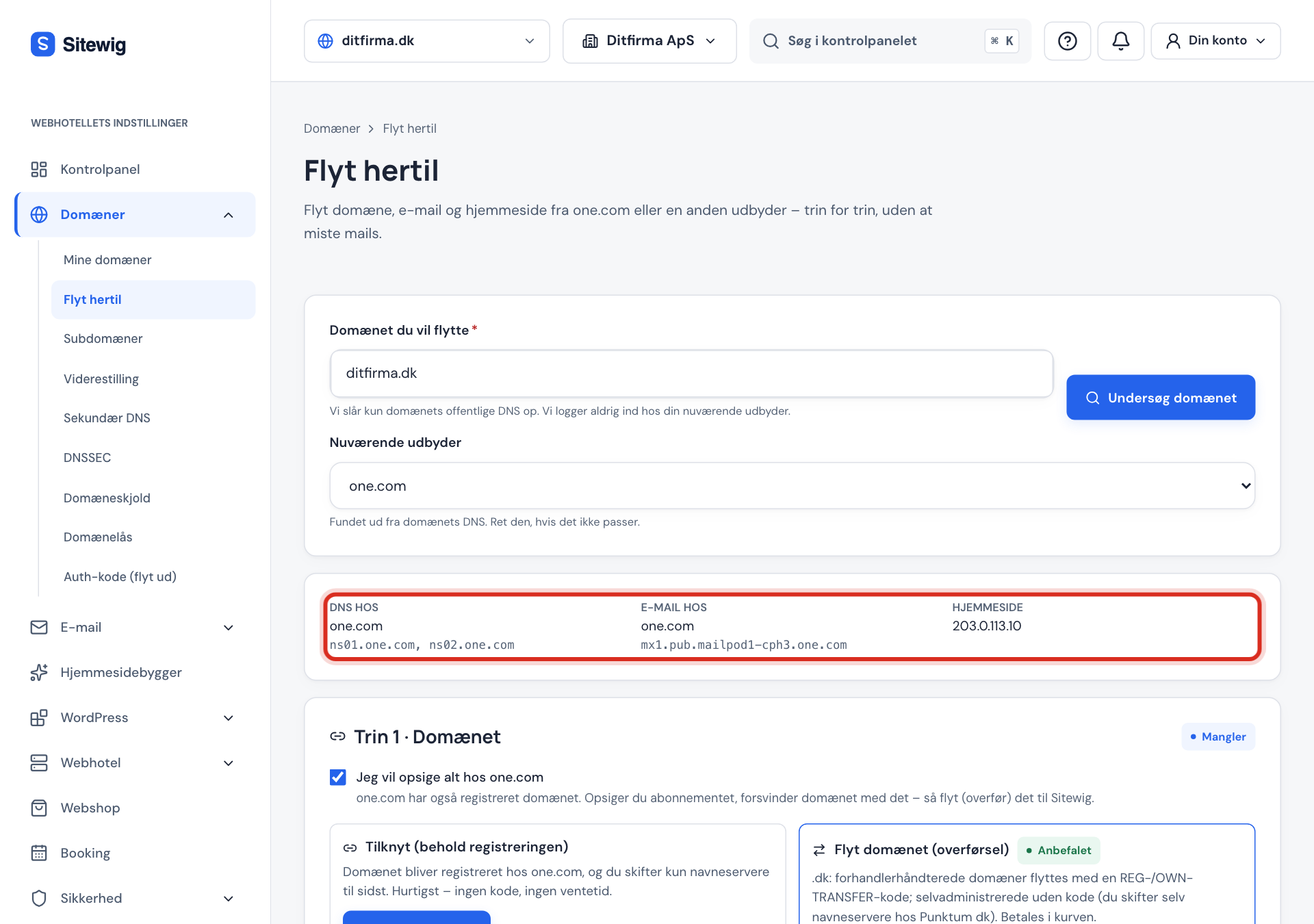Open the Nuværende udbyder one.com dropdown
Image resolution: width=1314 pixels, height=924 pixels.
(x=792, y=486)
